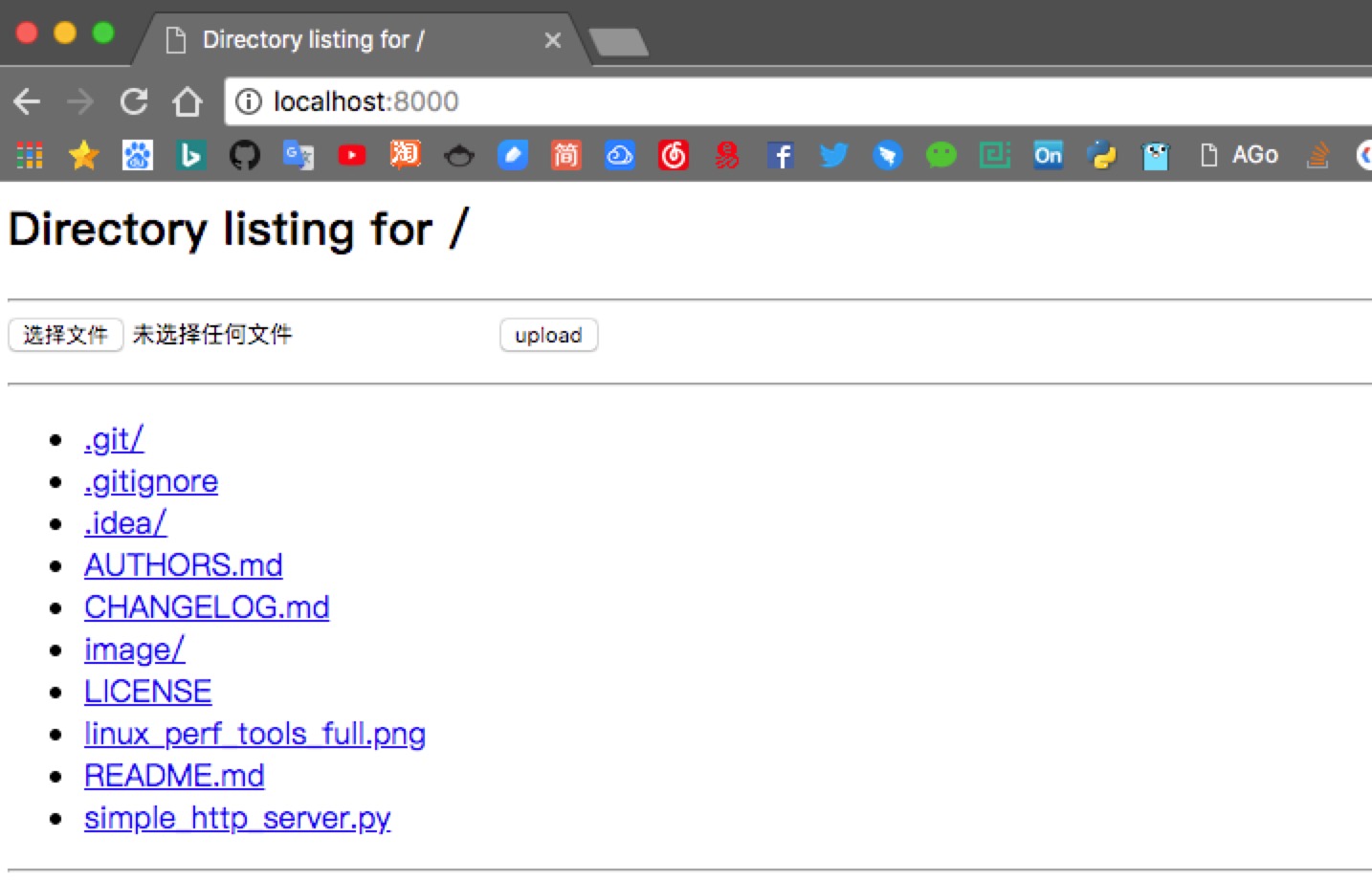Open a new tab
This screenshot has width=1372, height=882.
click(x=619, y=42)
